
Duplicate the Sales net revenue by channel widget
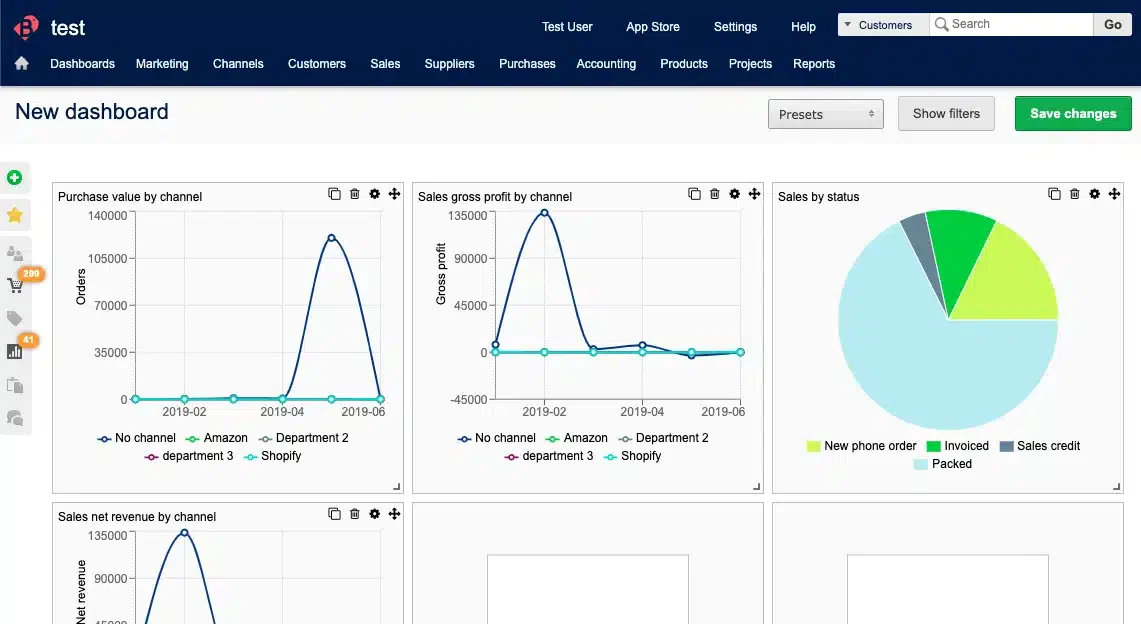click(334, 514)
